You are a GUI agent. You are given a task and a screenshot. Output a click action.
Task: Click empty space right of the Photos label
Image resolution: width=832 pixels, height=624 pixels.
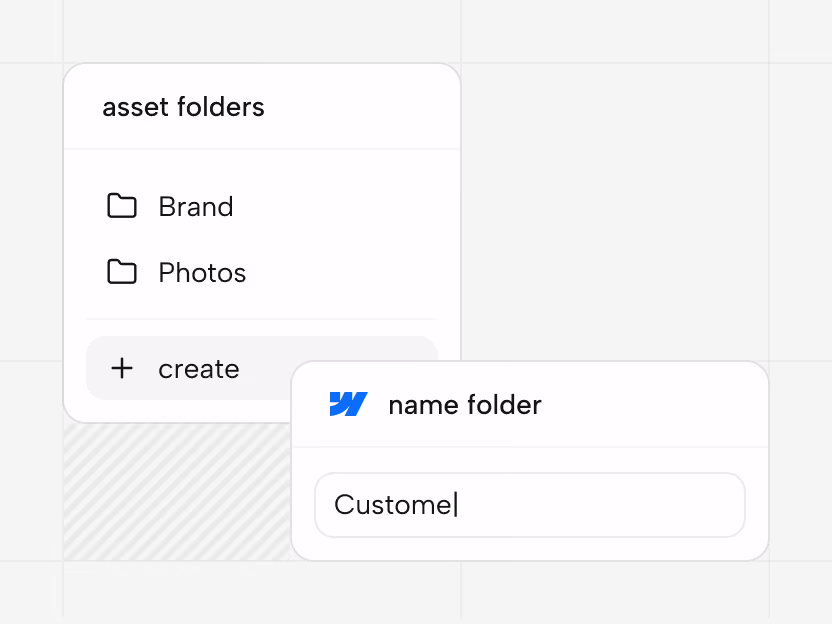[x=345, y=273]
